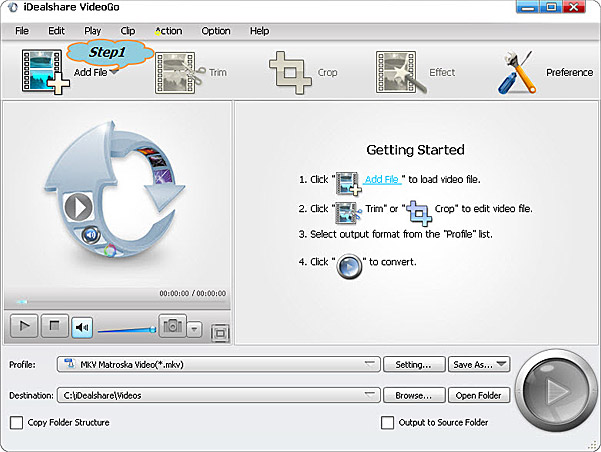Screen dimensions: 601x452
Task: Click the play button under preview
Action: (24, 326)
